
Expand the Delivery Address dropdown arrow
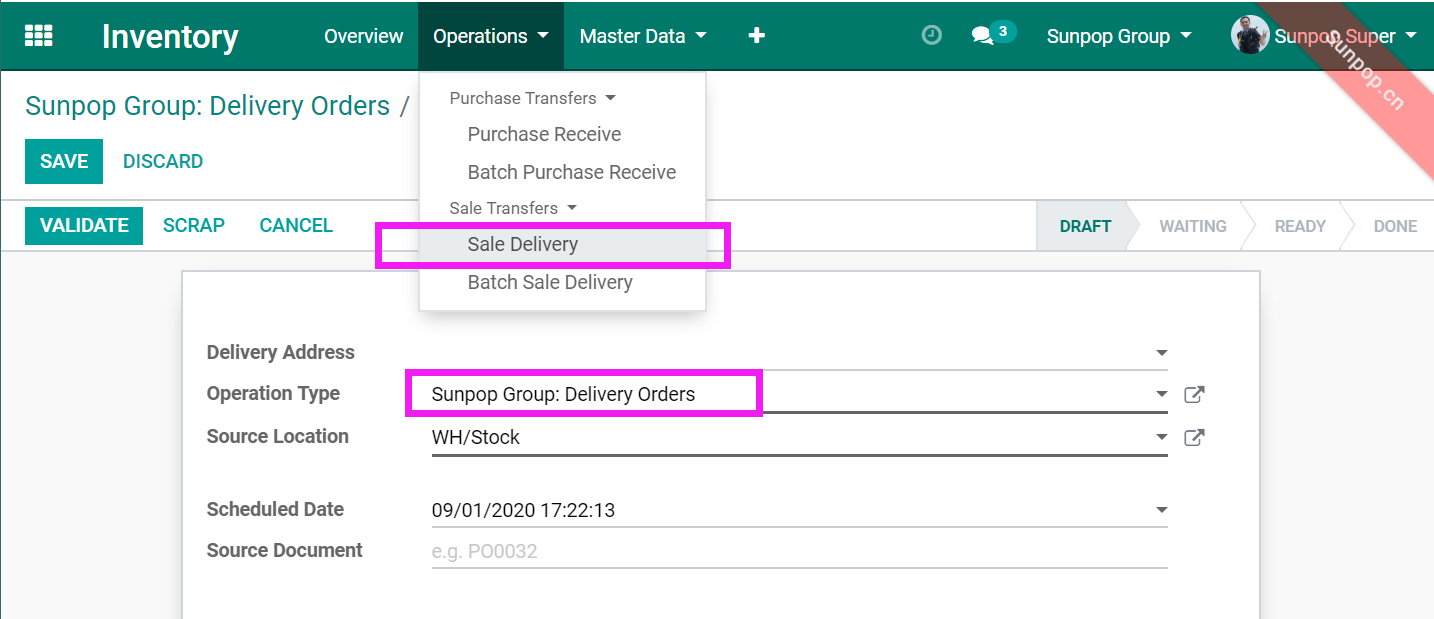1161,353
